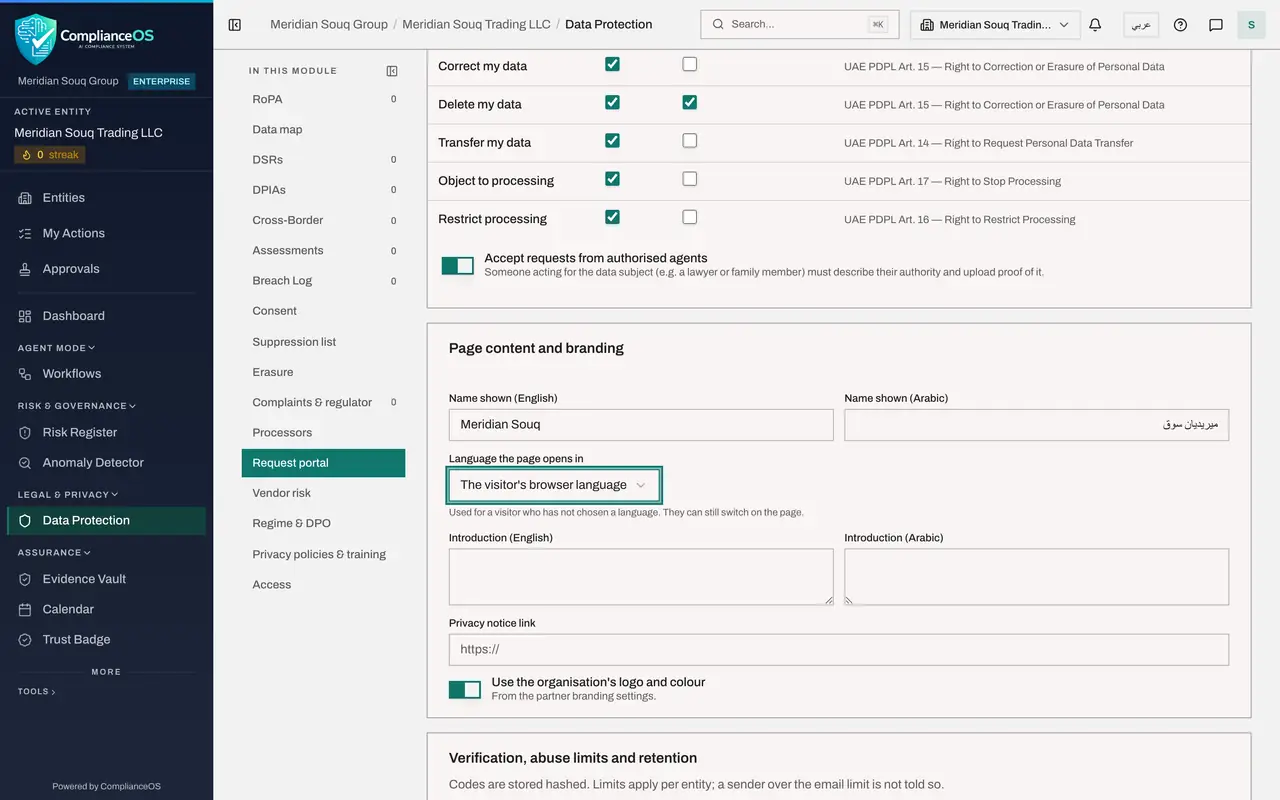Toggle Accept requests from authorised agents
This screenshot has height=800, width=1280.
click(x=458, y=266)
